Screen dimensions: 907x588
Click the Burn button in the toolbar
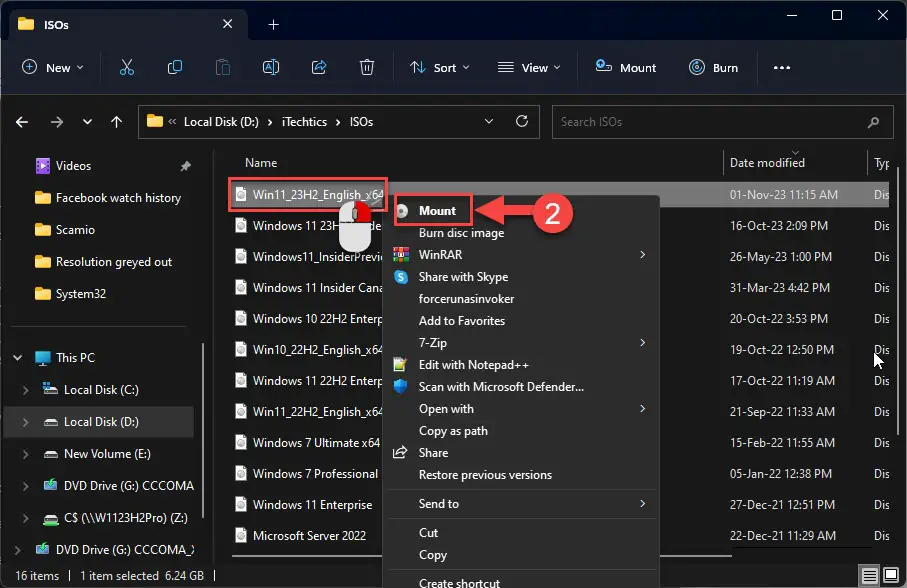[713, 67]
